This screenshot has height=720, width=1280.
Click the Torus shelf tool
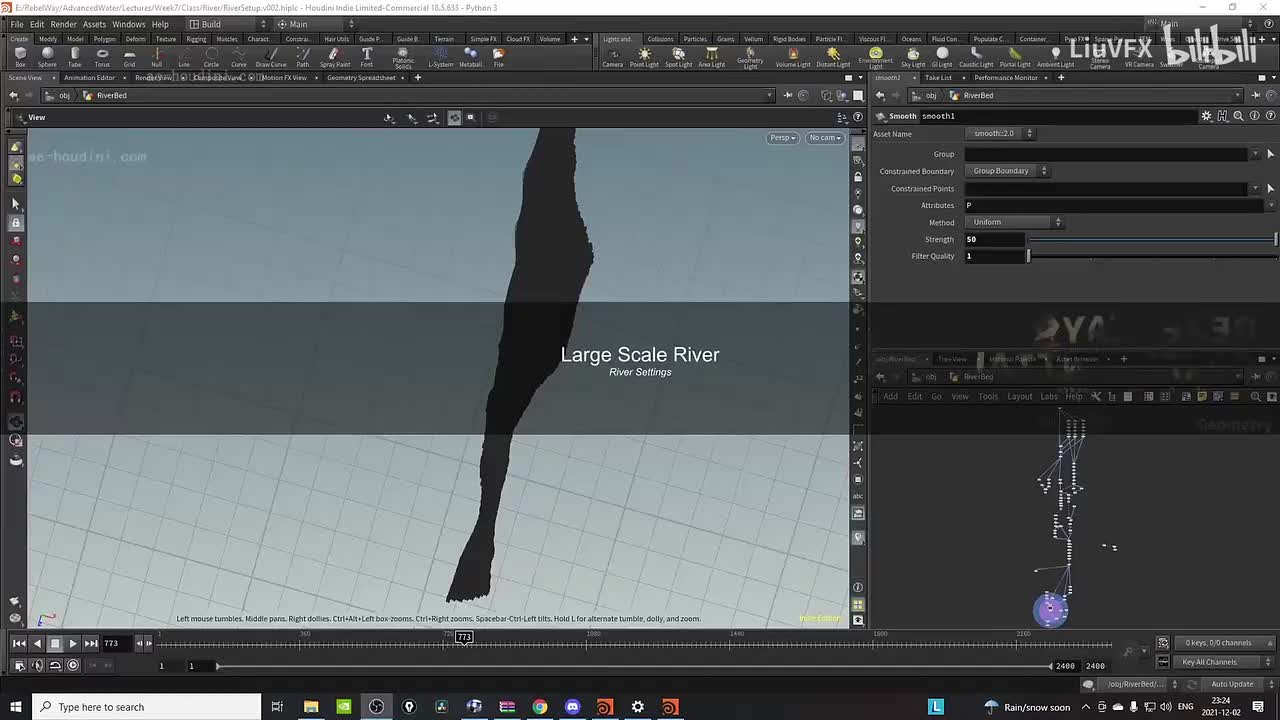pos(102,56)
